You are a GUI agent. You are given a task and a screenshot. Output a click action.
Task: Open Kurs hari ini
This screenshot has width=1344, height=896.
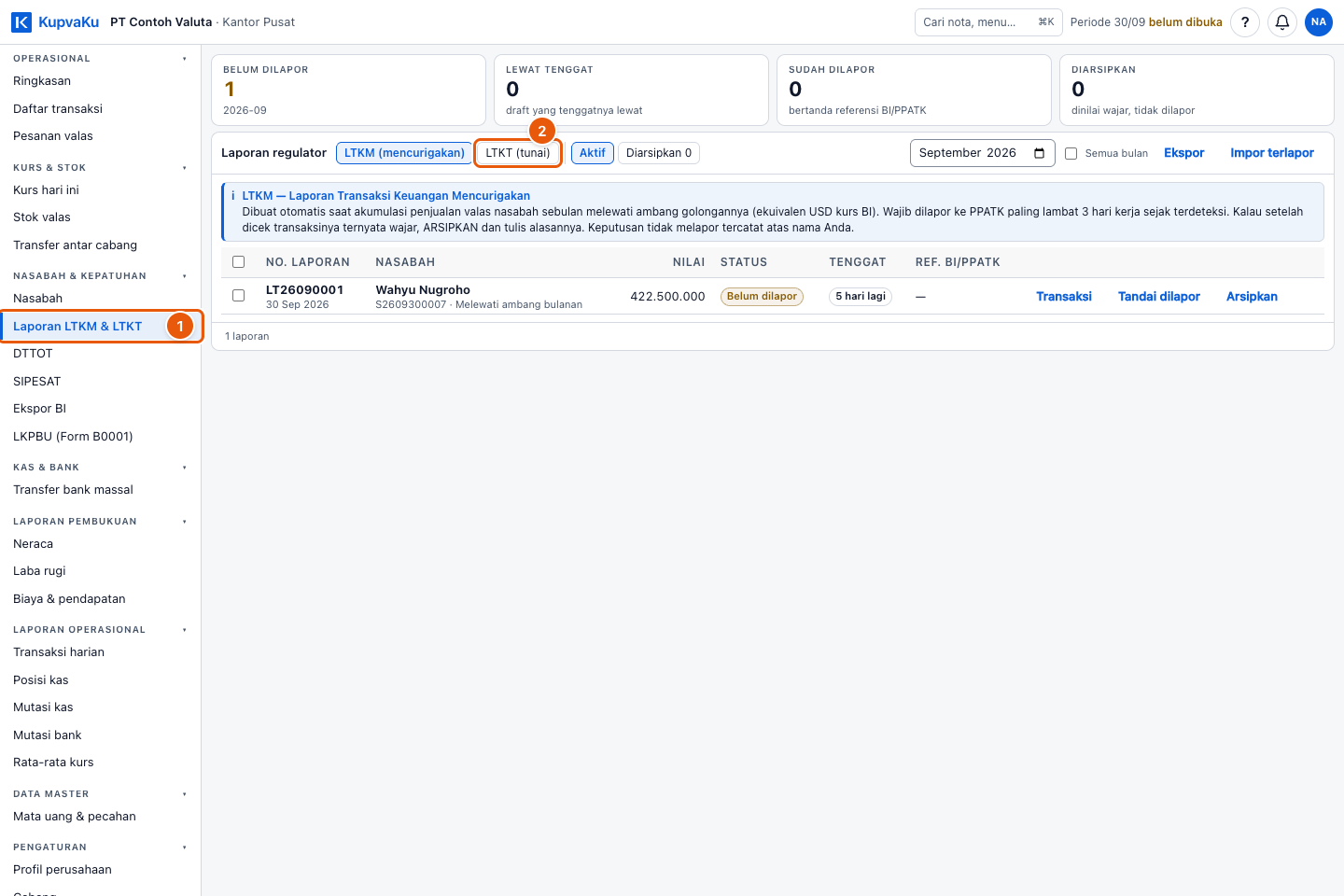101,190
